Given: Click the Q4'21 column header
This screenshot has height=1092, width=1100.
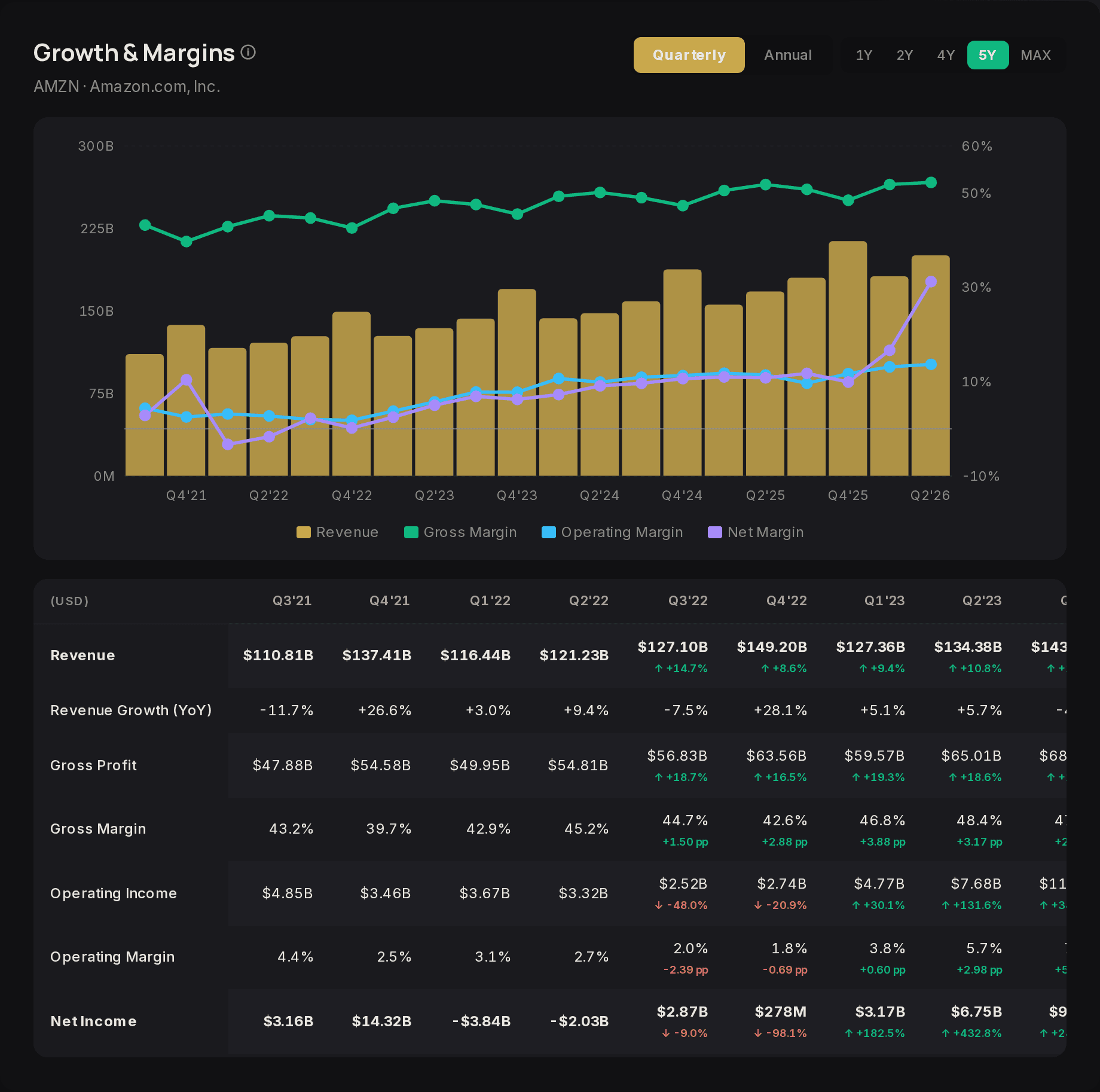Looking at the screenshot, I should (x=390, y=601).
